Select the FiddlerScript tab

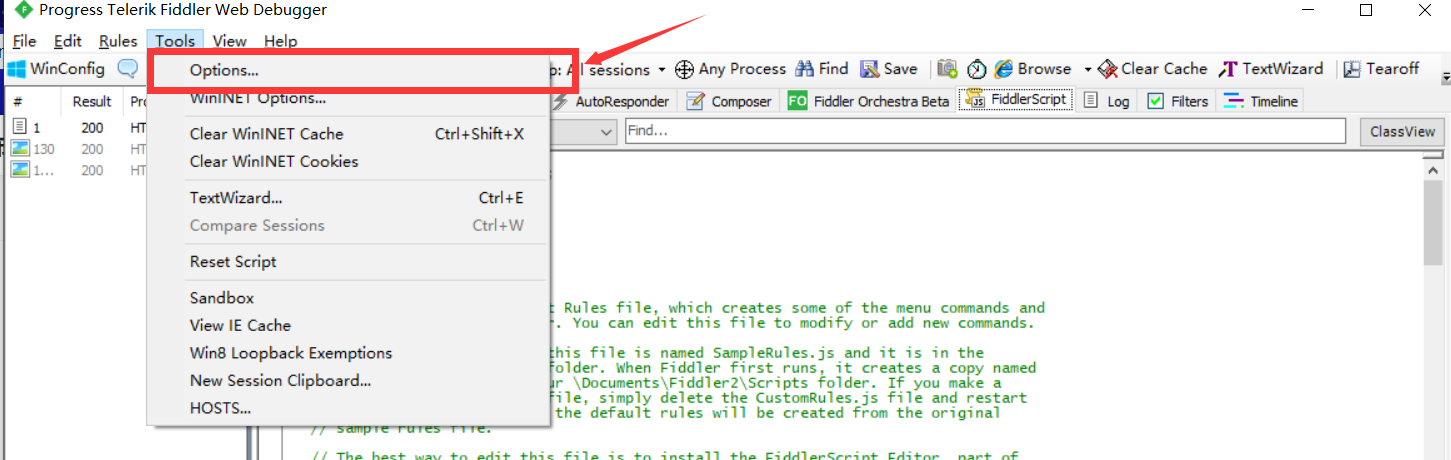[x=1015, y=100]
